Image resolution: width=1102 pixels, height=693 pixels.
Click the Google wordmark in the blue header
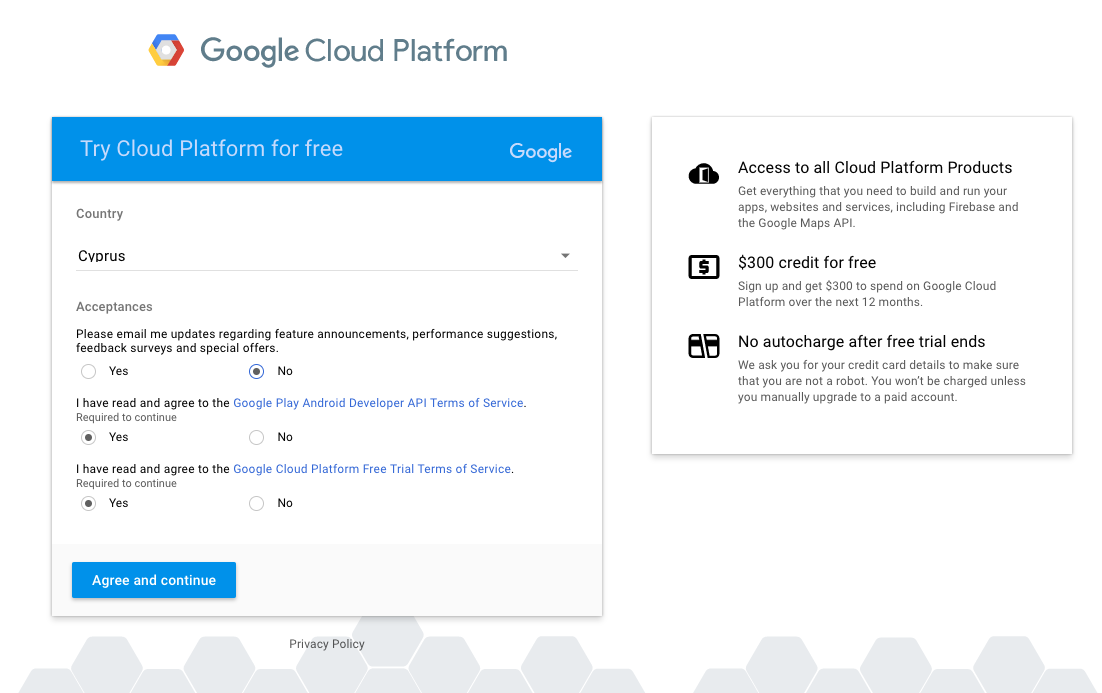540,151
